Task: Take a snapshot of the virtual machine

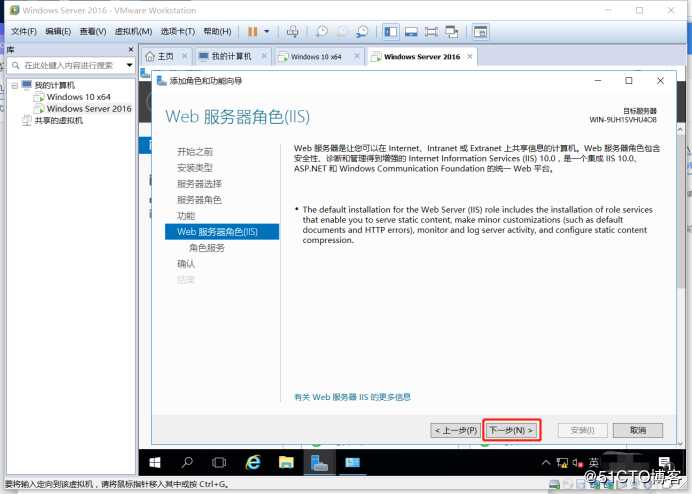Action: pos(322,32)
